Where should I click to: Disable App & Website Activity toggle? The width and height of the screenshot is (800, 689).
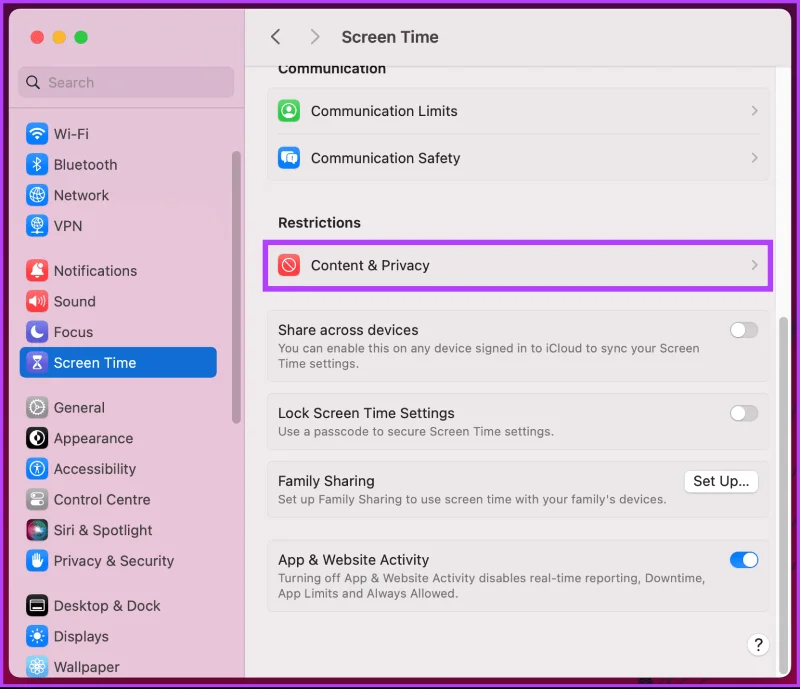(744, 560)
